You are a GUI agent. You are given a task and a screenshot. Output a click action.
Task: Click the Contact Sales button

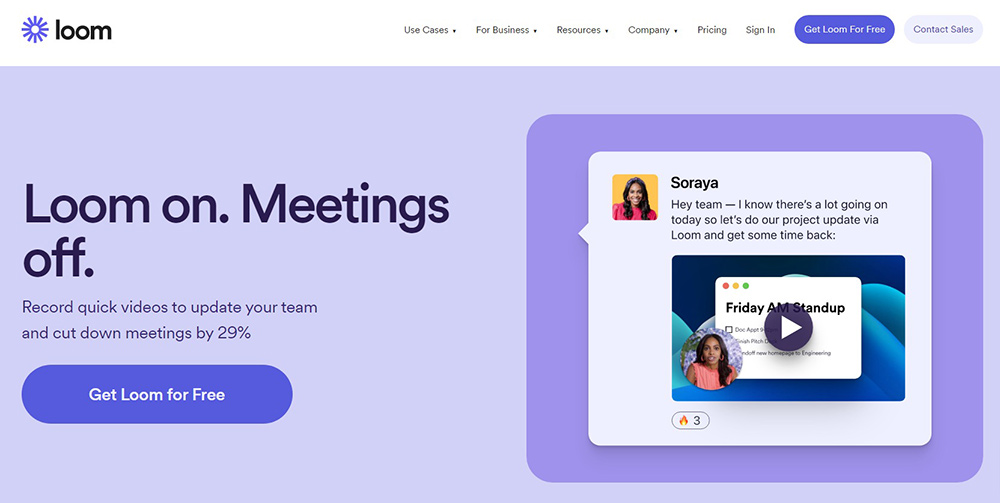coord(943,29)
